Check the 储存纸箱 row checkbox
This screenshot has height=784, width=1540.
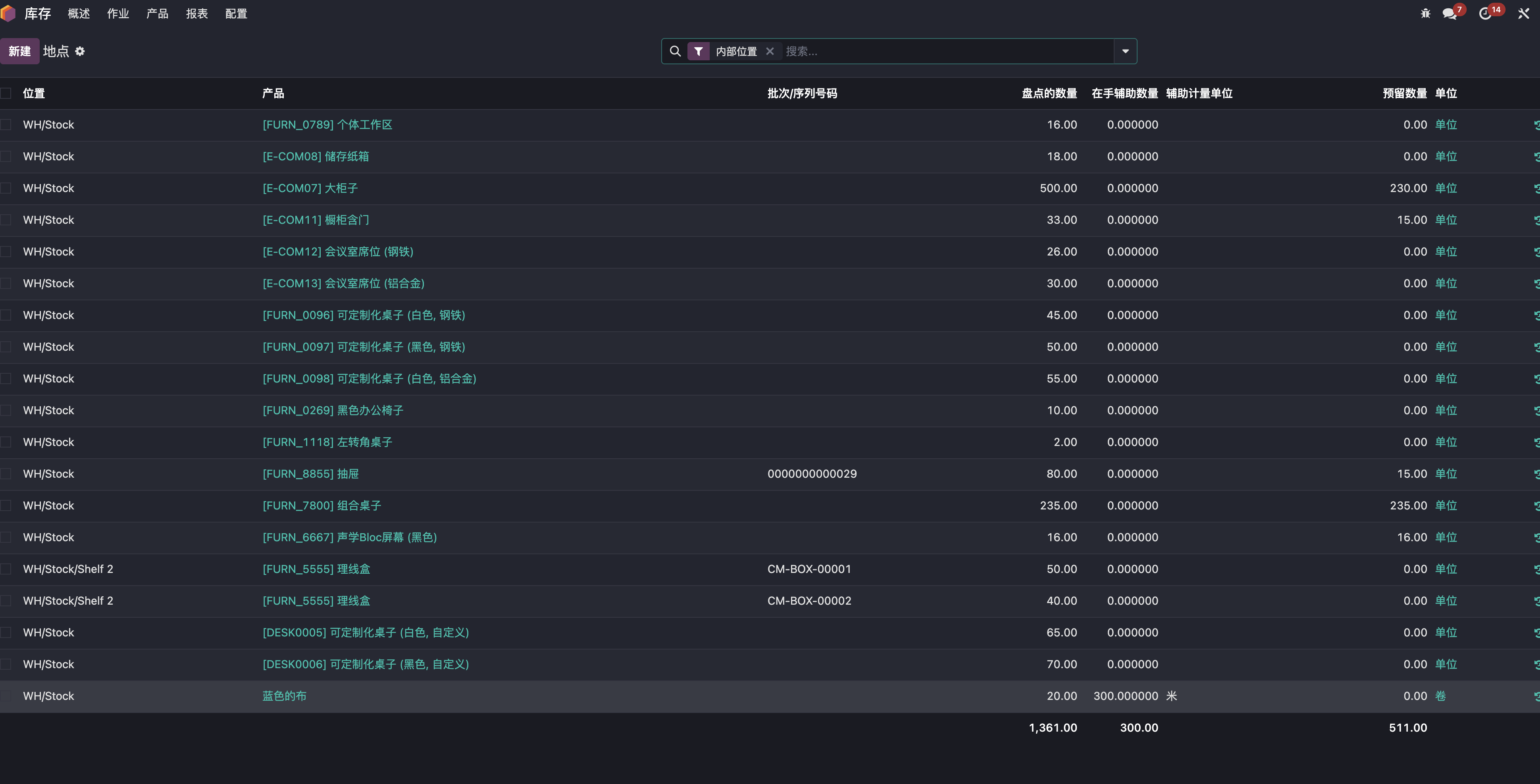[x=6, y=156]
